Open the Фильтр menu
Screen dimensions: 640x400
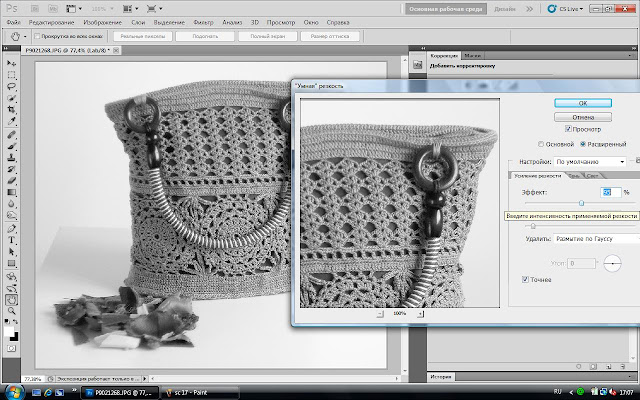click(203, 20)
